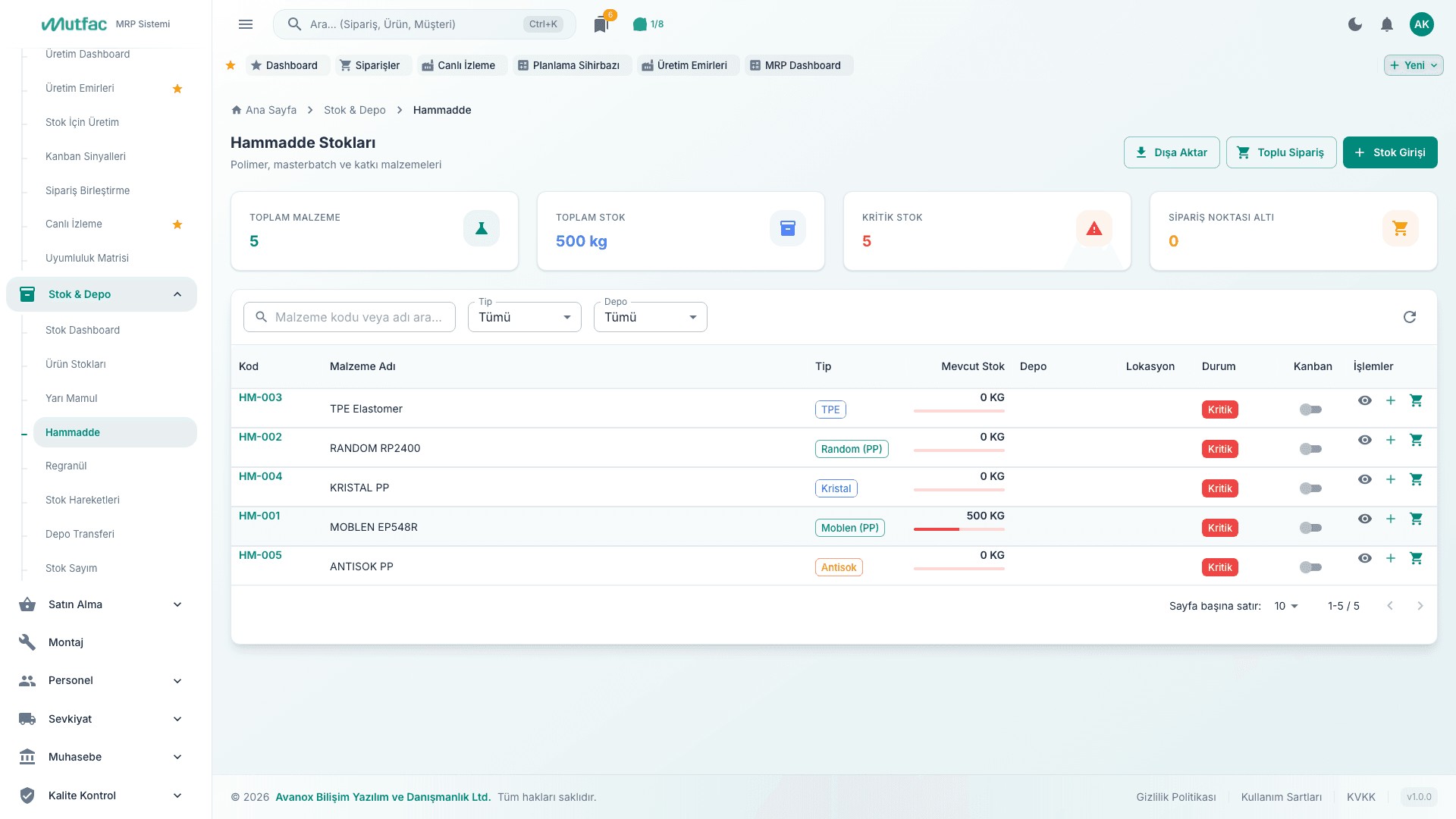Click the MOBLEN EP548R stock level bar
This screenshot has width=1456, height=819.
click(x=959, y=529)
